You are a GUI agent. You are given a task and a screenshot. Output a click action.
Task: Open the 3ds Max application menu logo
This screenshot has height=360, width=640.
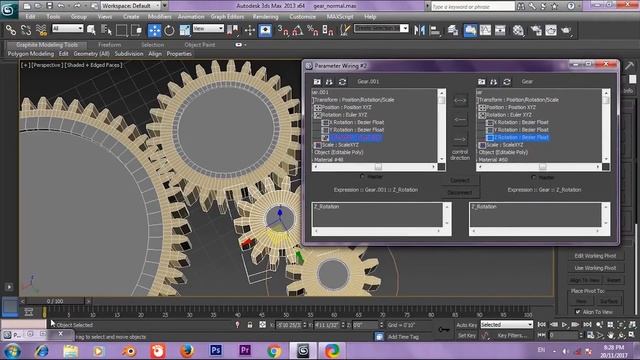(8, 9)
